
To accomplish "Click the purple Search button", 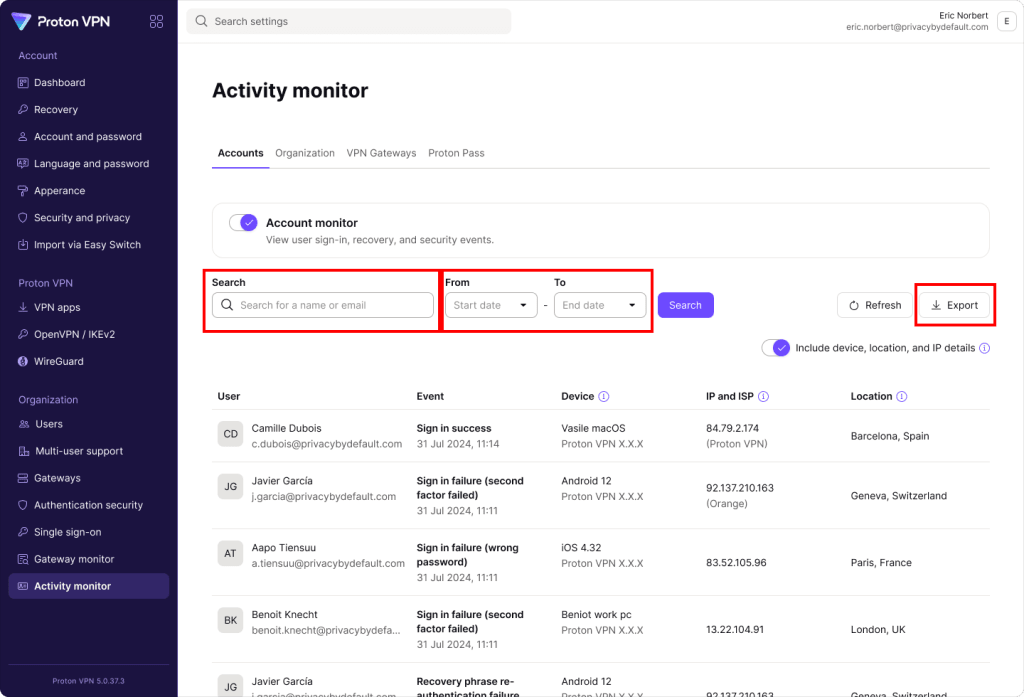I will [x=685, y=305].
